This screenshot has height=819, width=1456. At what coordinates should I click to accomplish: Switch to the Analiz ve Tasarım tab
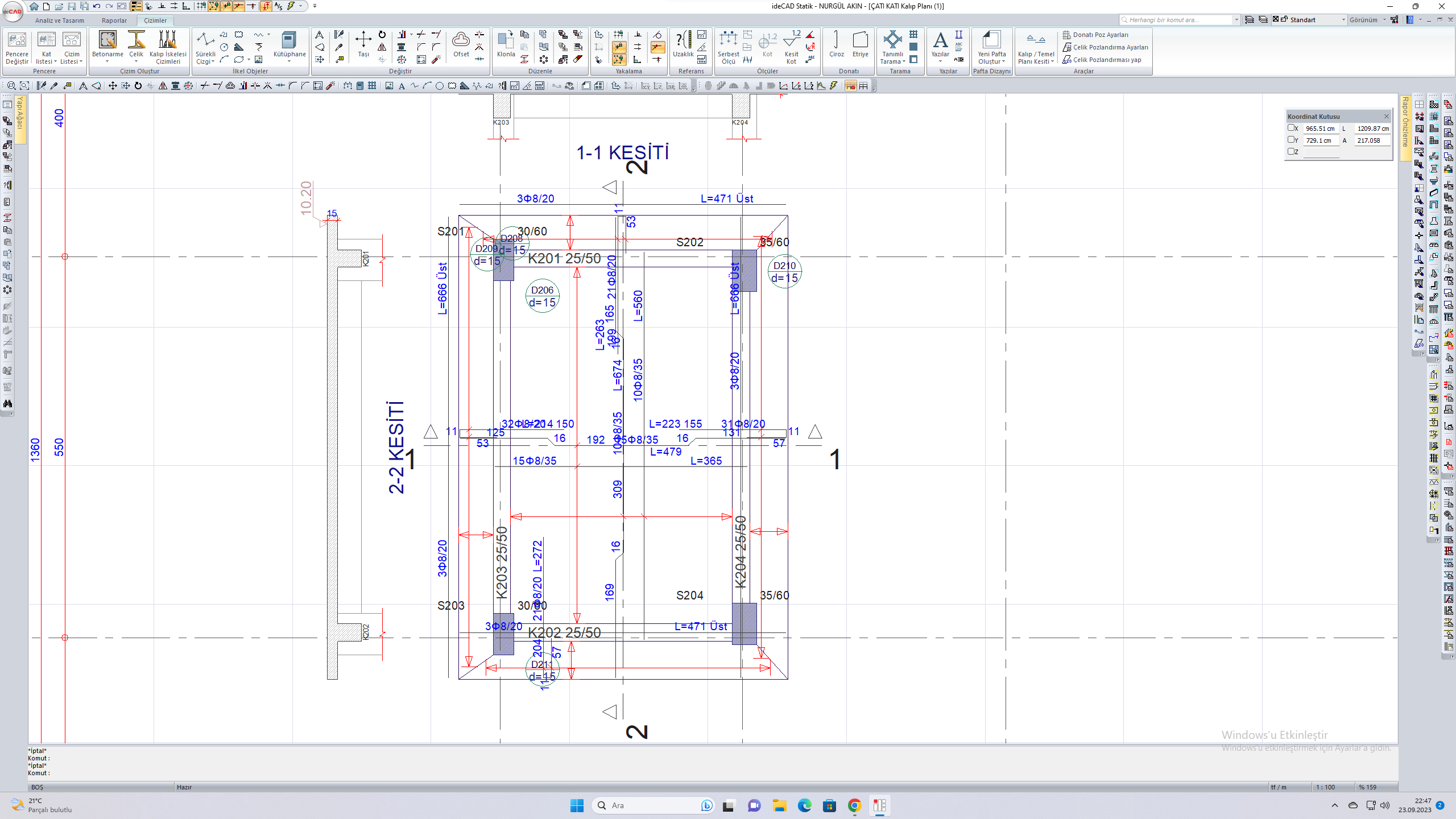[x=59, y=20]
